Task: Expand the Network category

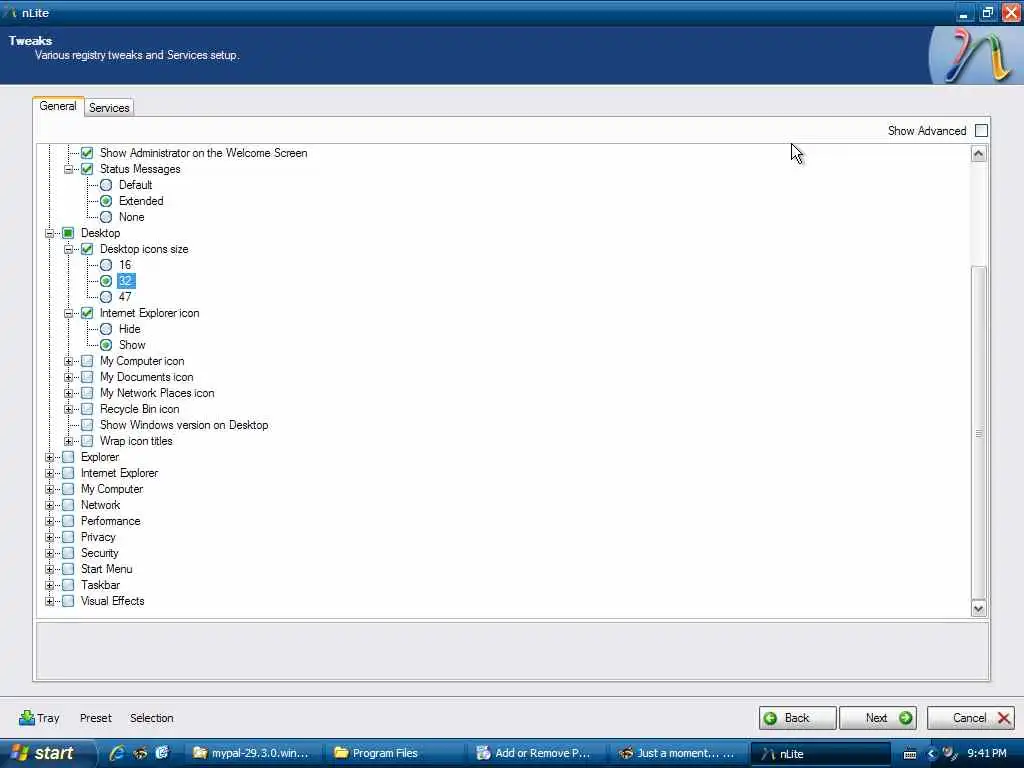Action: [x=50, y=505]
